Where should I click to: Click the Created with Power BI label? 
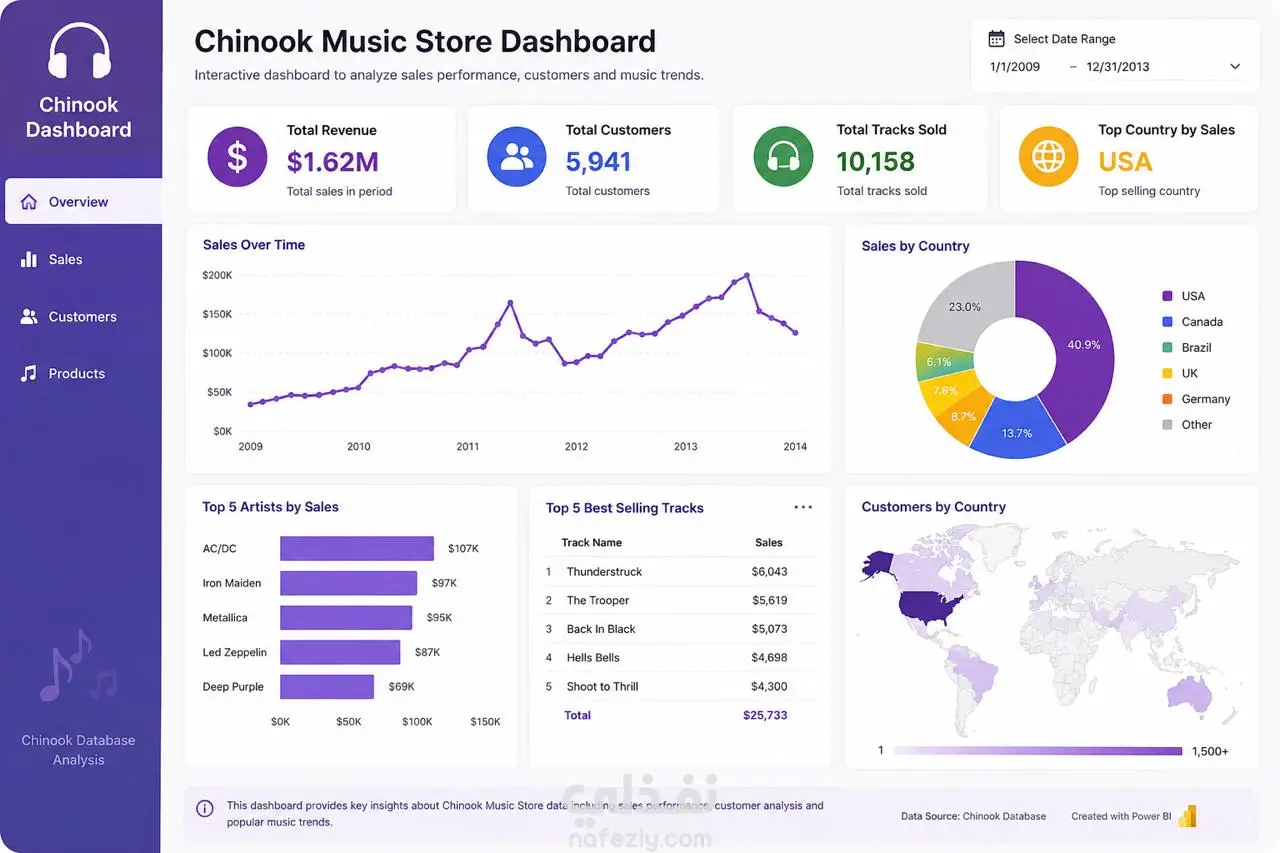click(x=1121, y=816)
